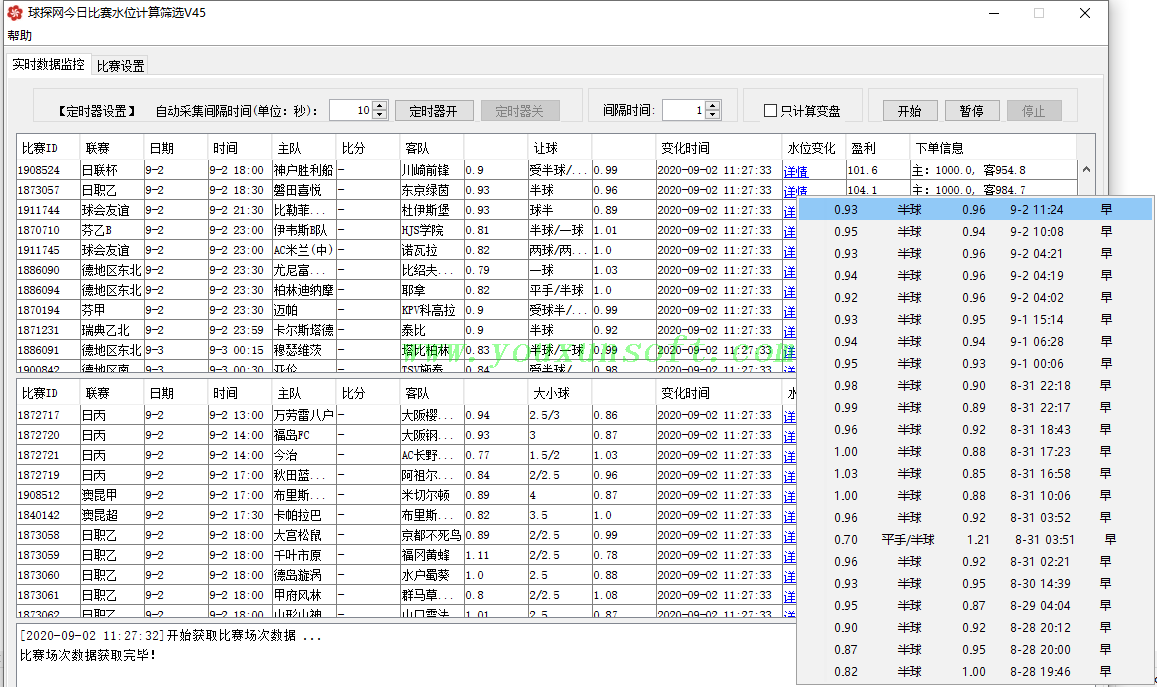Click the 8-31 16:58 odds history row
The image size is (1157, 687).
(975, 474)
